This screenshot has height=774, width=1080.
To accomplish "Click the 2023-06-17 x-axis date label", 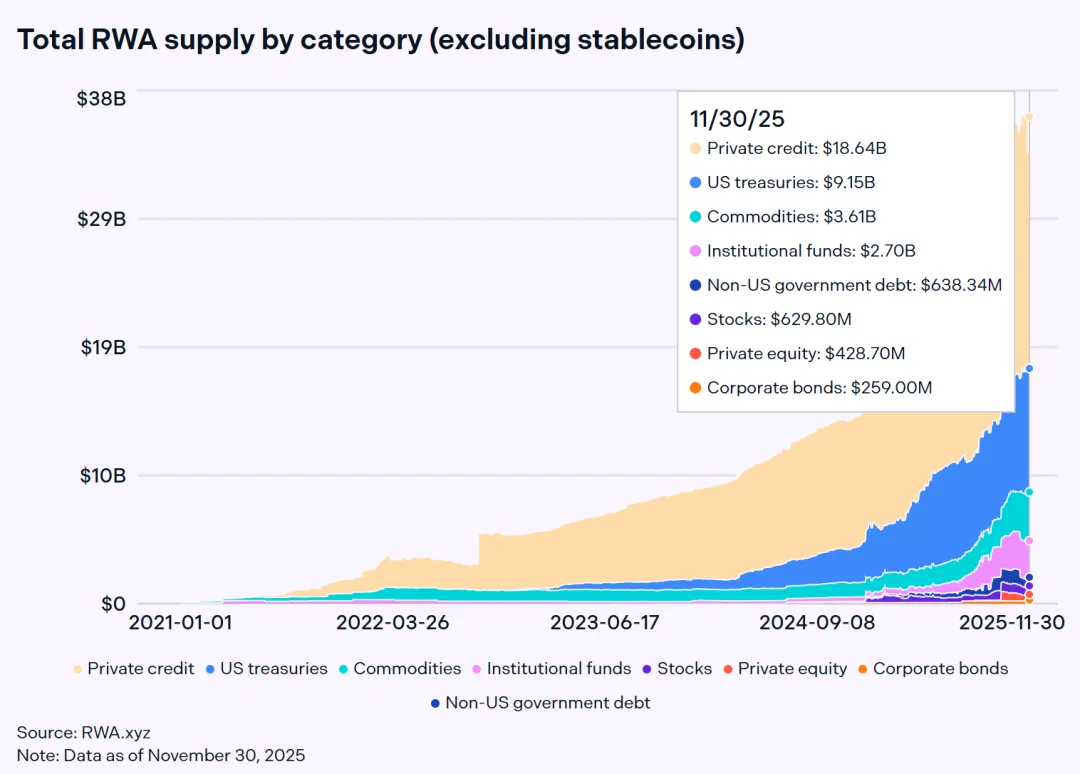I will click(x=607, y=622).
